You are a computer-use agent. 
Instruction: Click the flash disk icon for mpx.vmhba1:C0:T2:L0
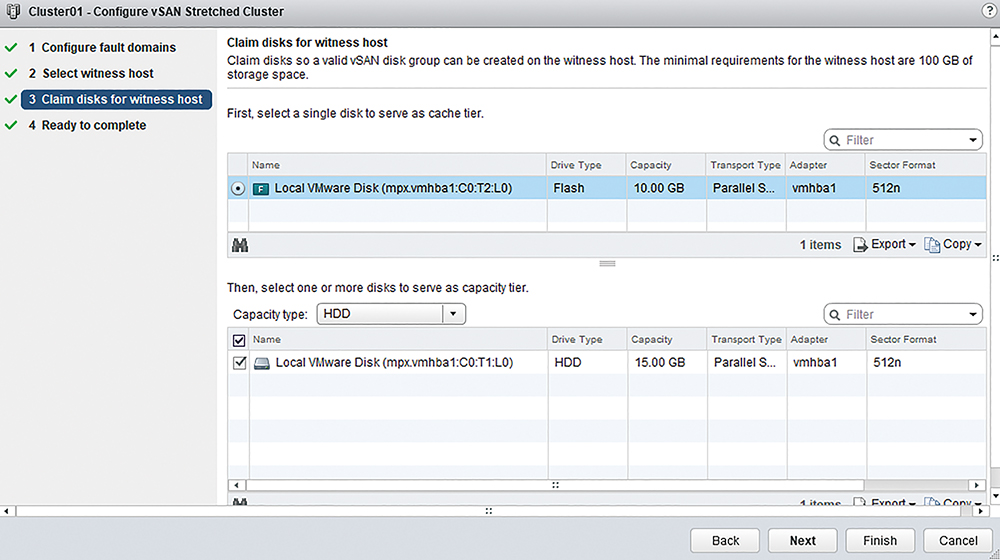[261, 189]
